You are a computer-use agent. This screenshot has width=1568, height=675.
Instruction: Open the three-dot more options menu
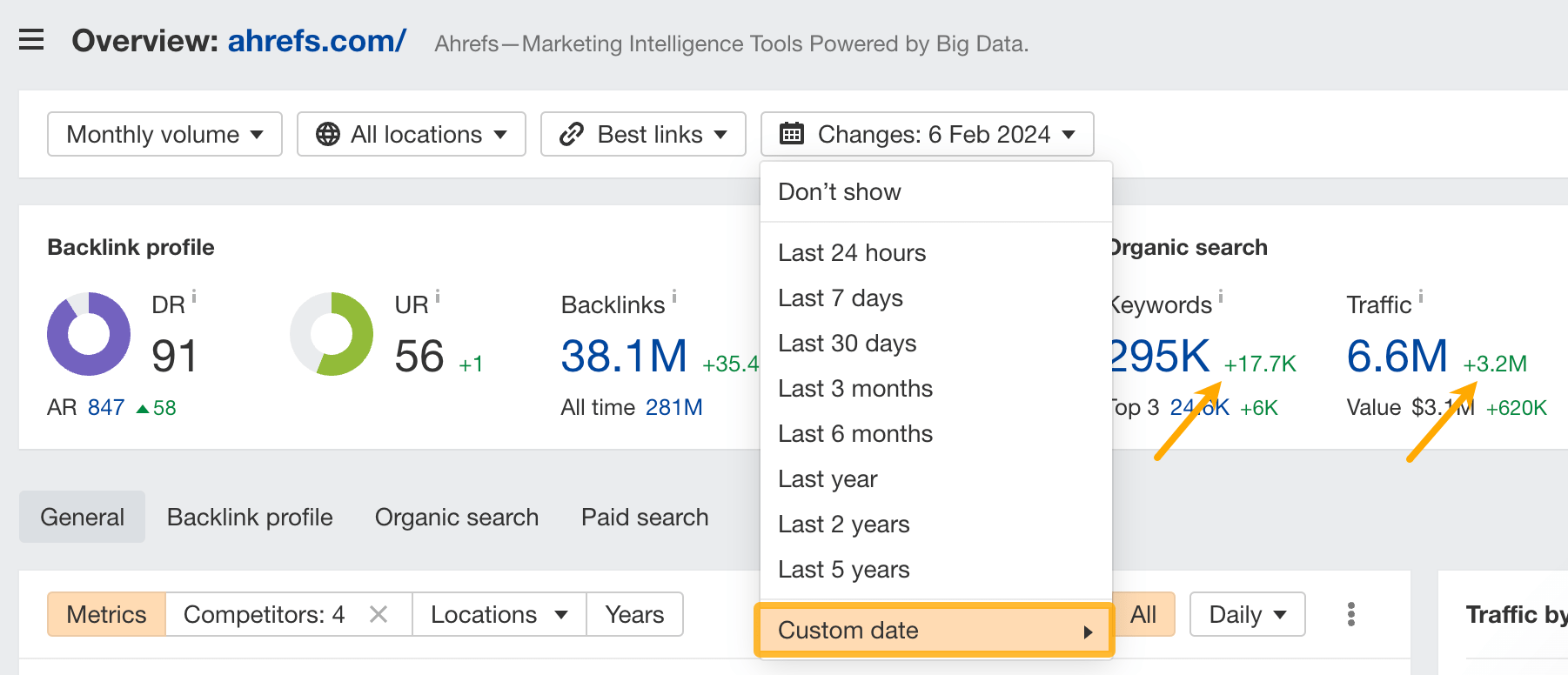point(1350,614)
